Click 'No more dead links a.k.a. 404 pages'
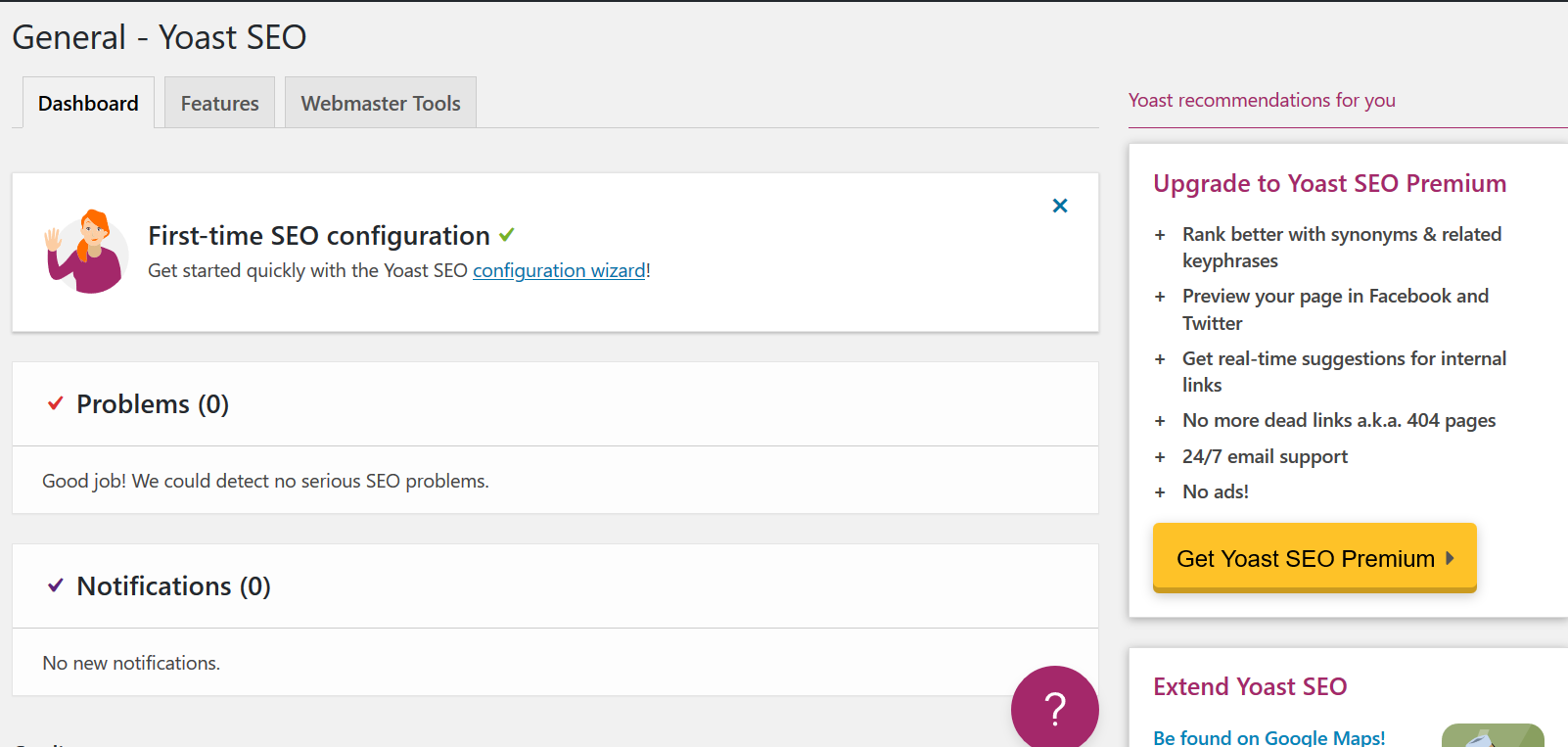1568x747 pixels. pyautogui.click(x=1339, y=420)
